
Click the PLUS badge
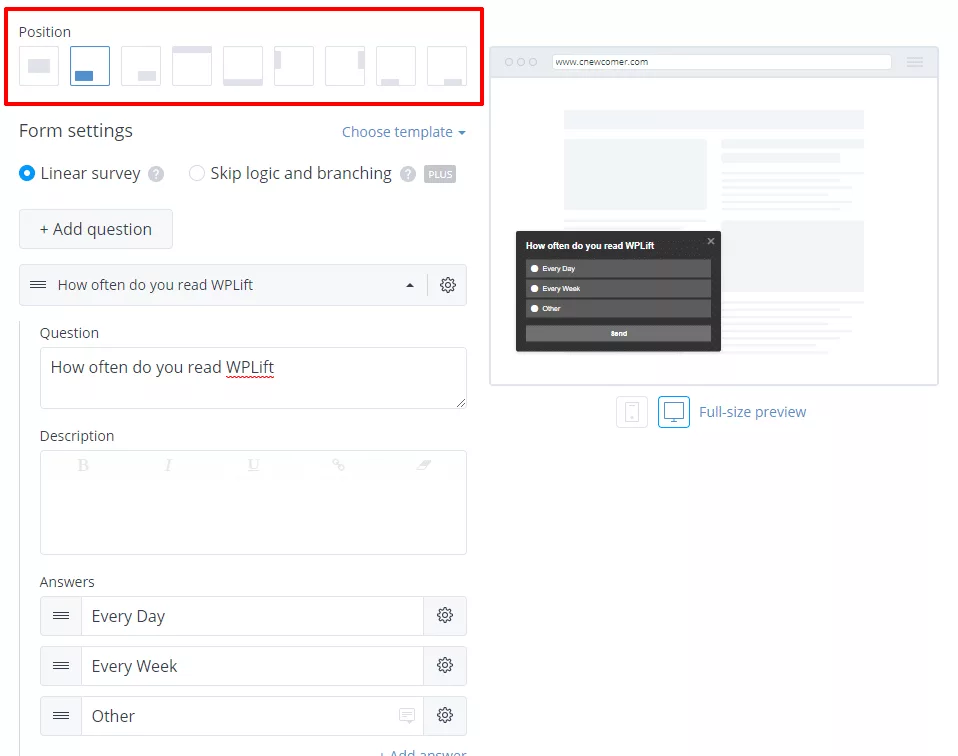tap(440, 174)
